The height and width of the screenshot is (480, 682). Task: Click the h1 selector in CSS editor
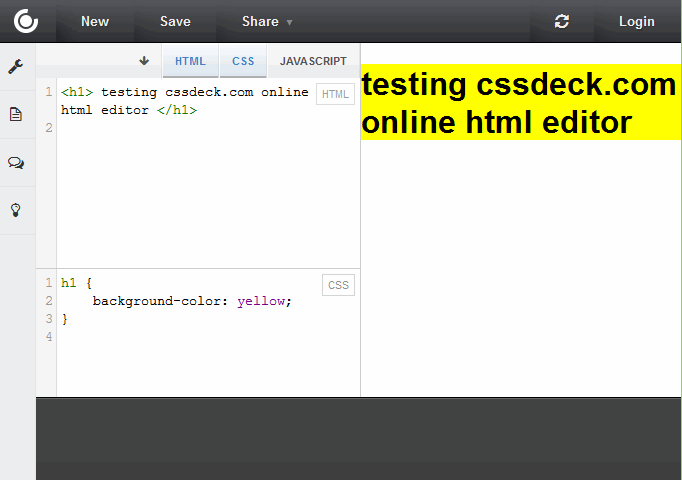tap(69, 283)
